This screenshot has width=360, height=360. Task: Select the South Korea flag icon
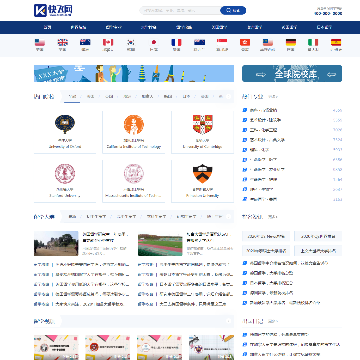tap(131, 42)
